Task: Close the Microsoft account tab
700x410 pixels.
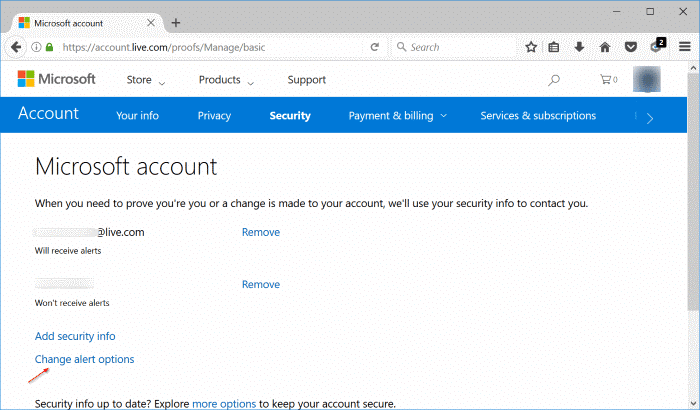Action: pyautogui.click(x=151, y=23)
